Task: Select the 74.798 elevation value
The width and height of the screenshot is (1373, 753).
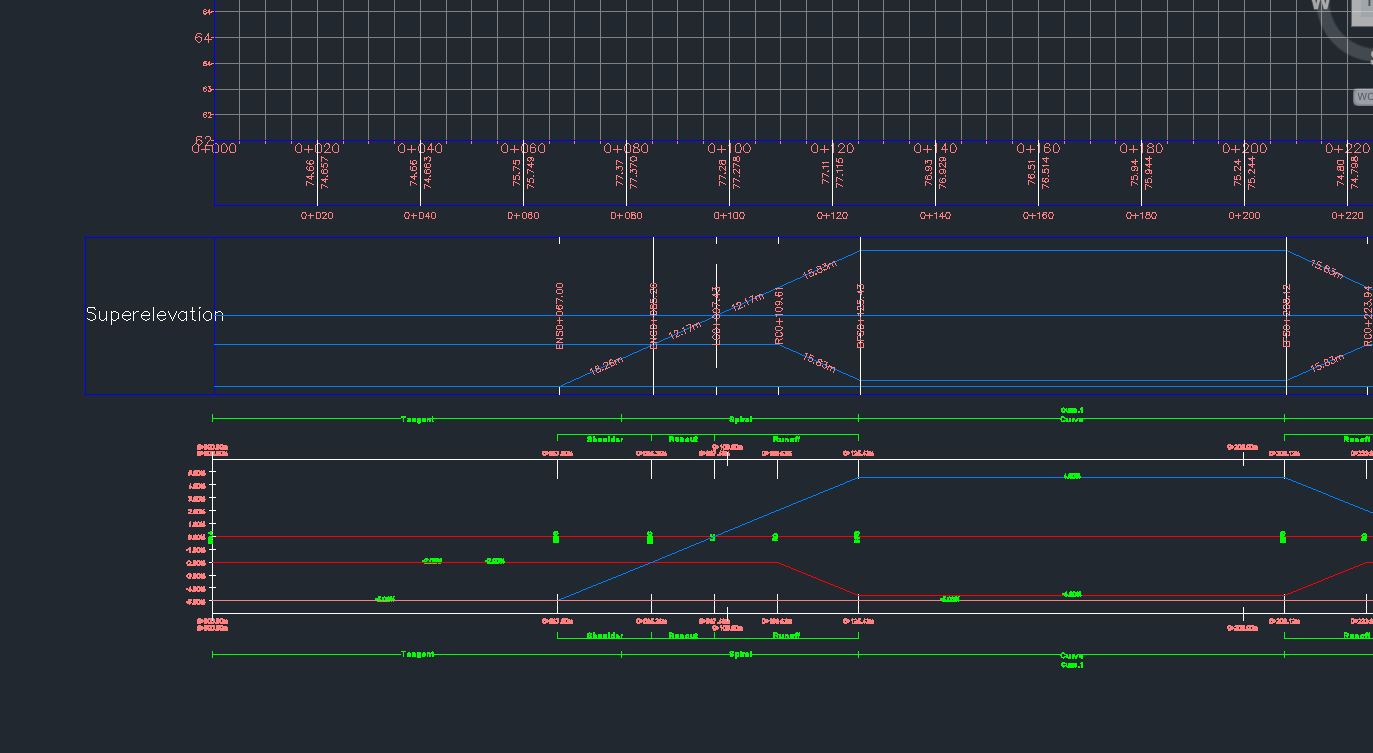Action: click(1355, 172)
